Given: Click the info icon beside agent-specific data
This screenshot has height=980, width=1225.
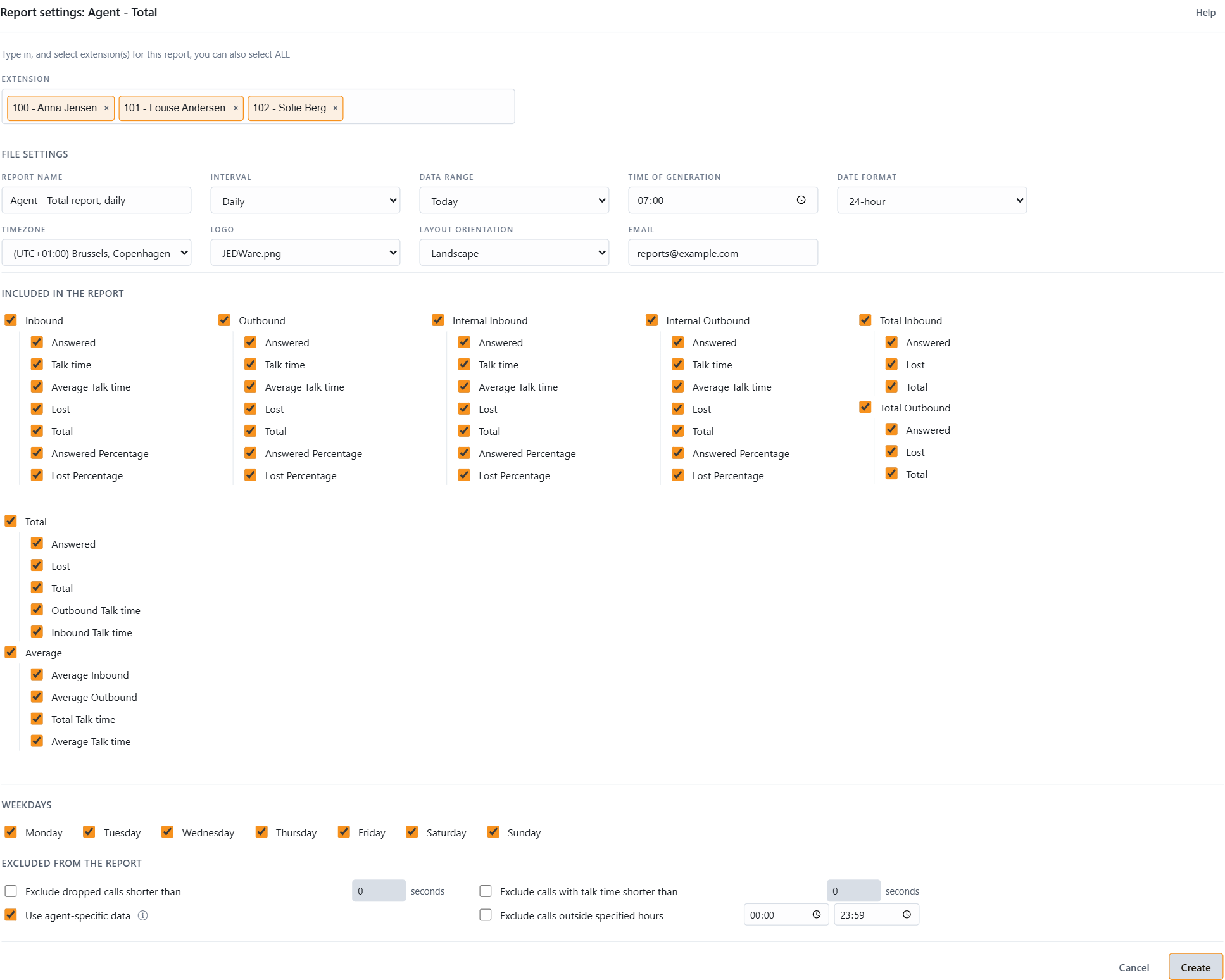Looking at the screenshot, I should point(143,915).
